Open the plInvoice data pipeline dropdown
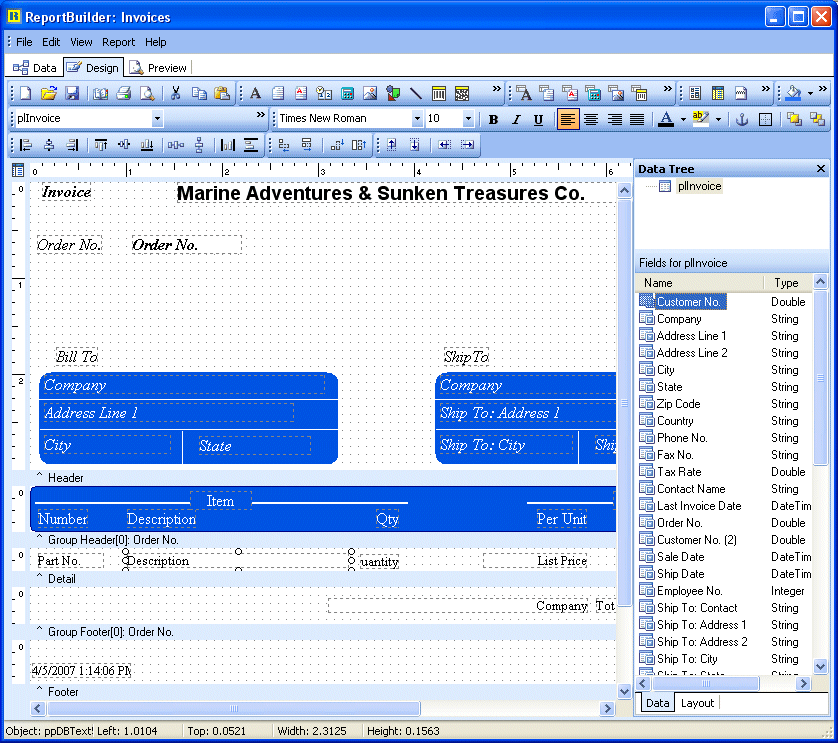The height and width of the screenshot is (743, 838). [157, 119]
